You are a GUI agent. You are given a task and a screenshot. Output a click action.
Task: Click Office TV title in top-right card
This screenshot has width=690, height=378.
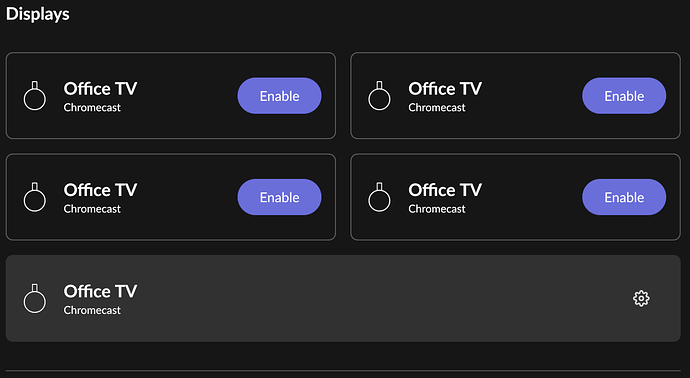point(445,88)
